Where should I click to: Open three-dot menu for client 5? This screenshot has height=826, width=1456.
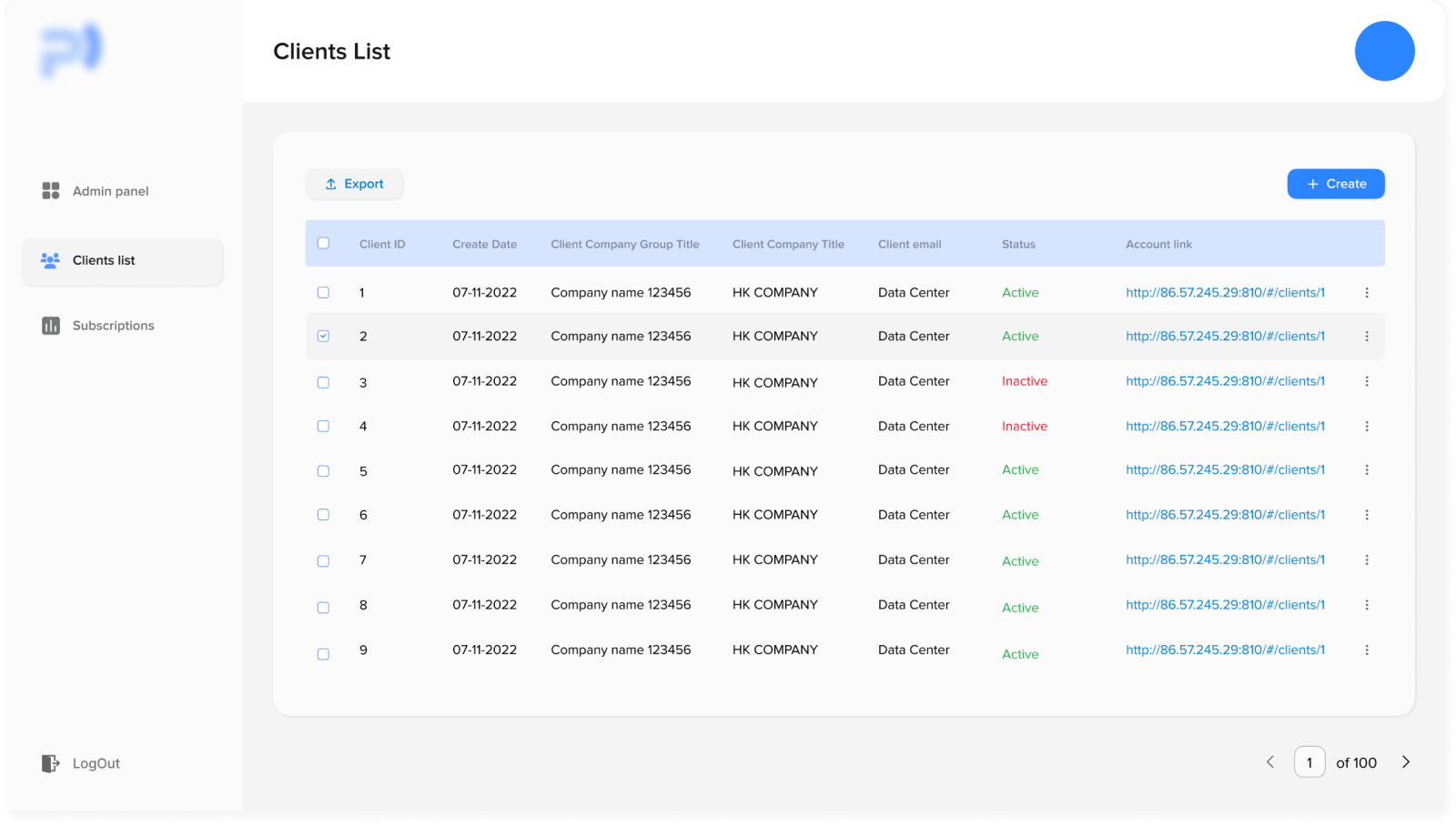1366,470
